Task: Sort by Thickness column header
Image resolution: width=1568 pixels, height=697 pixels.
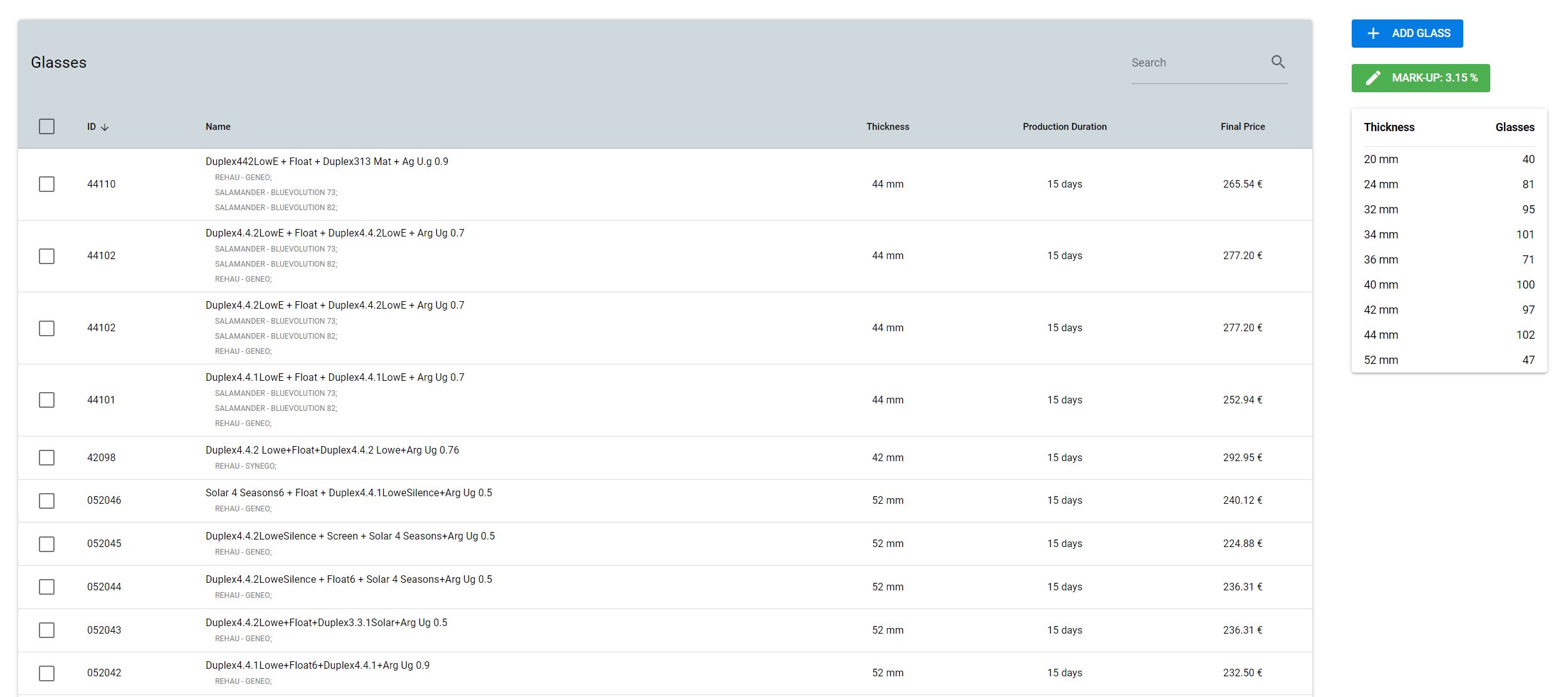Action: pos(887,127)
